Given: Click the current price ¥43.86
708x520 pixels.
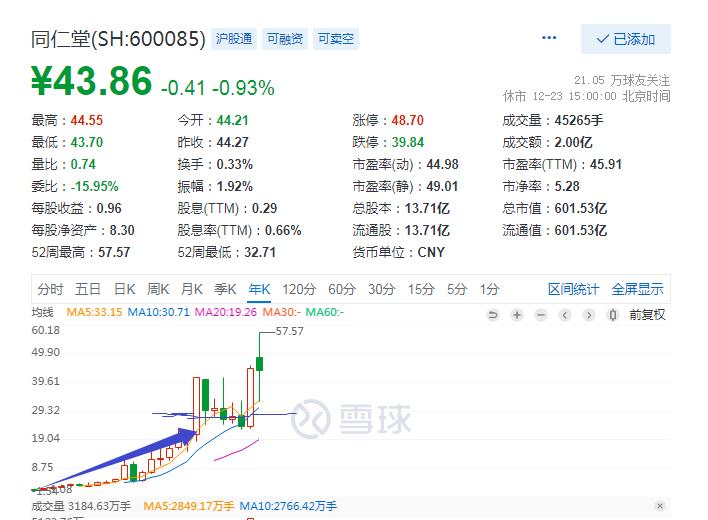Looking at the screenshot, I should [x=92, y=81].
